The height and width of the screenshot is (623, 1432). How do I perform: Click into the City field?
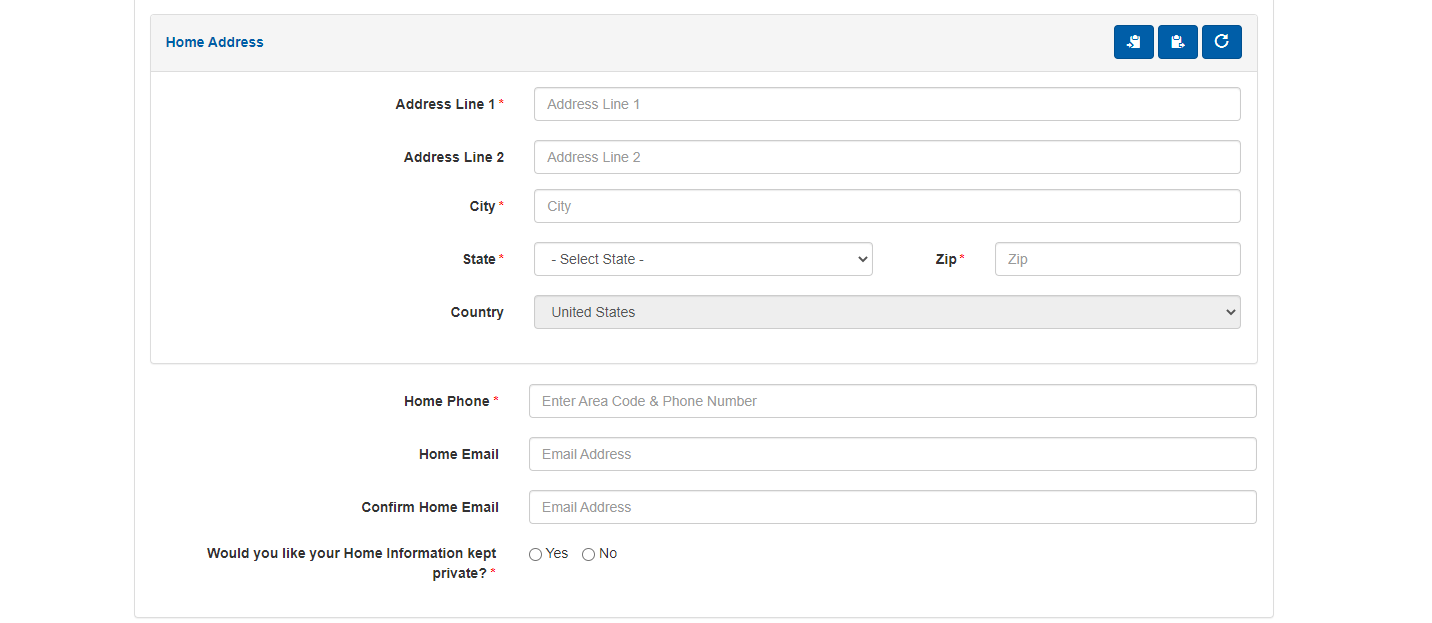click(887, 206)
